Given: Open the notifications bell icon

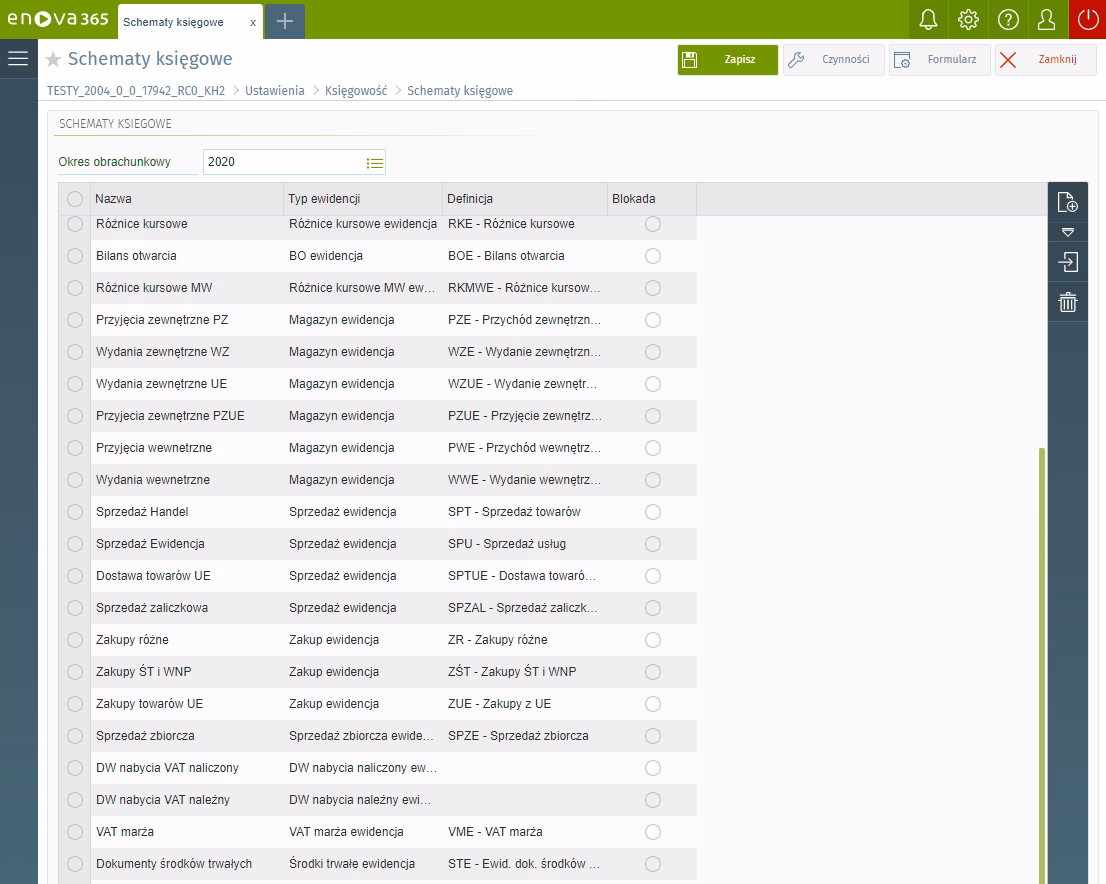Looking at the screenshot, I should [x=928, y=20].
